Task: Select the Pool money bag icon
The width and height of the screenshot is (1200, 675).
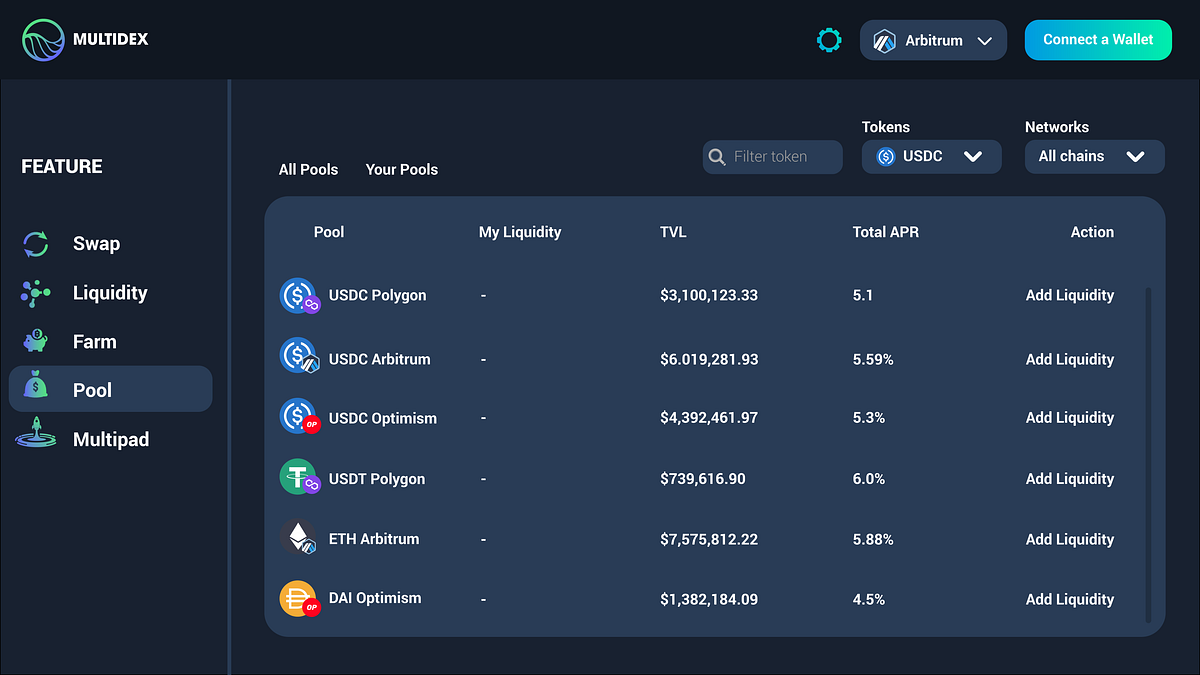Action: pos(35,389)
